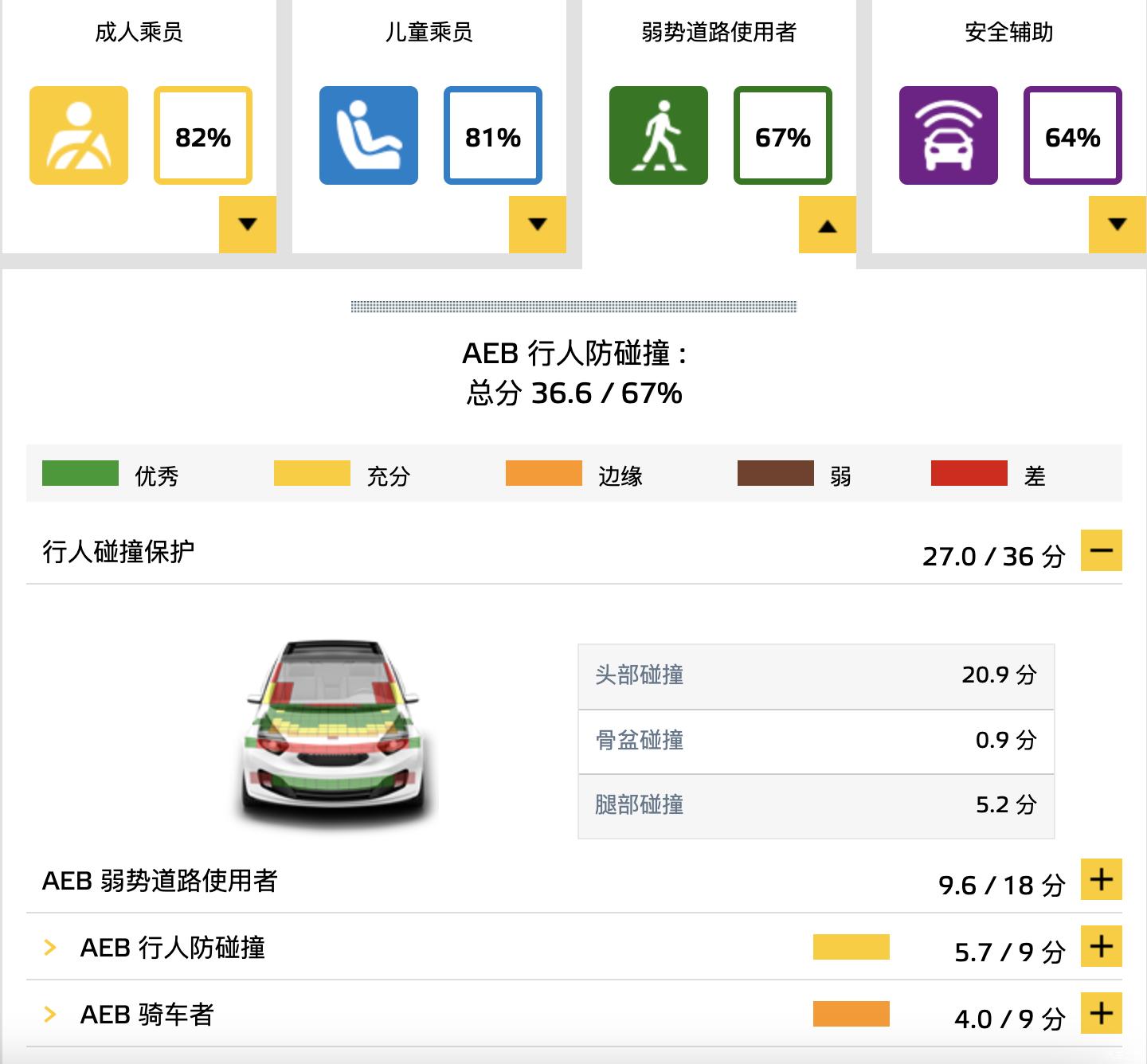Expand AEB 骑车者 row plus button

(1102, 1013)
